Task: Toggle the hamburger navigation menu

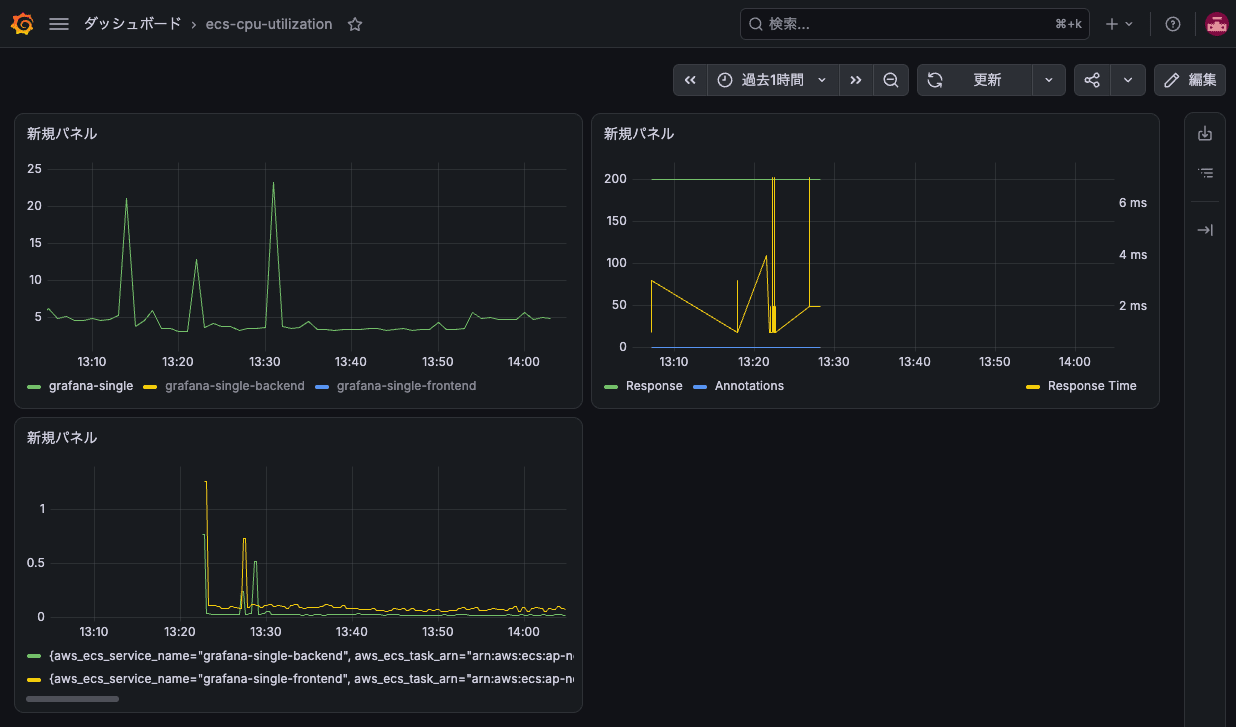Action: (x=59, y=24)
